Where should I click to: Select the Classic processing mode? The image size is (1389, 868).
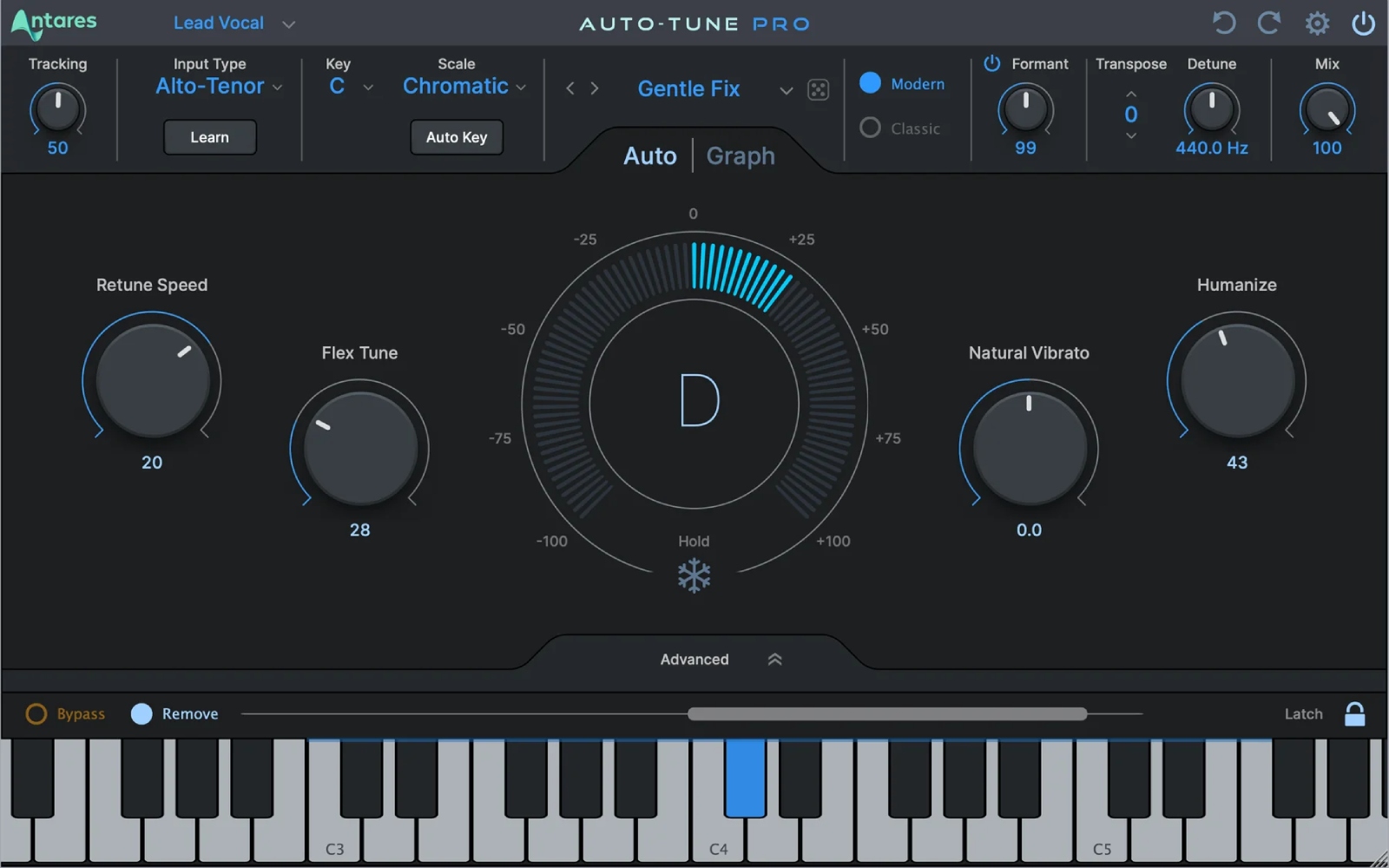coord(869,128)
